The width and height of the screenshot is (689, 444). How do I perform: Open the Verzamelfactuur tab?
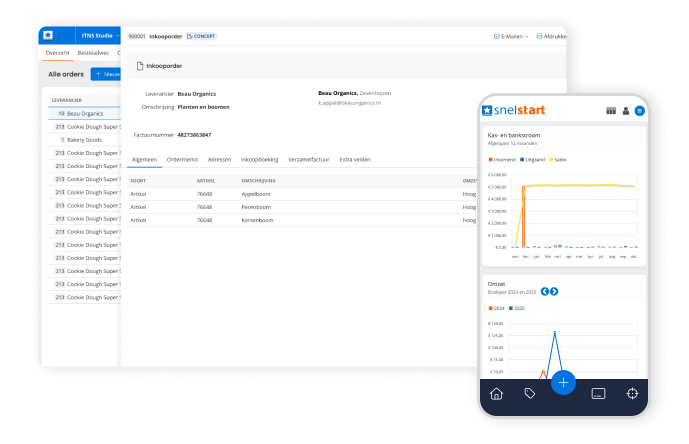click(x=309, y=159)
